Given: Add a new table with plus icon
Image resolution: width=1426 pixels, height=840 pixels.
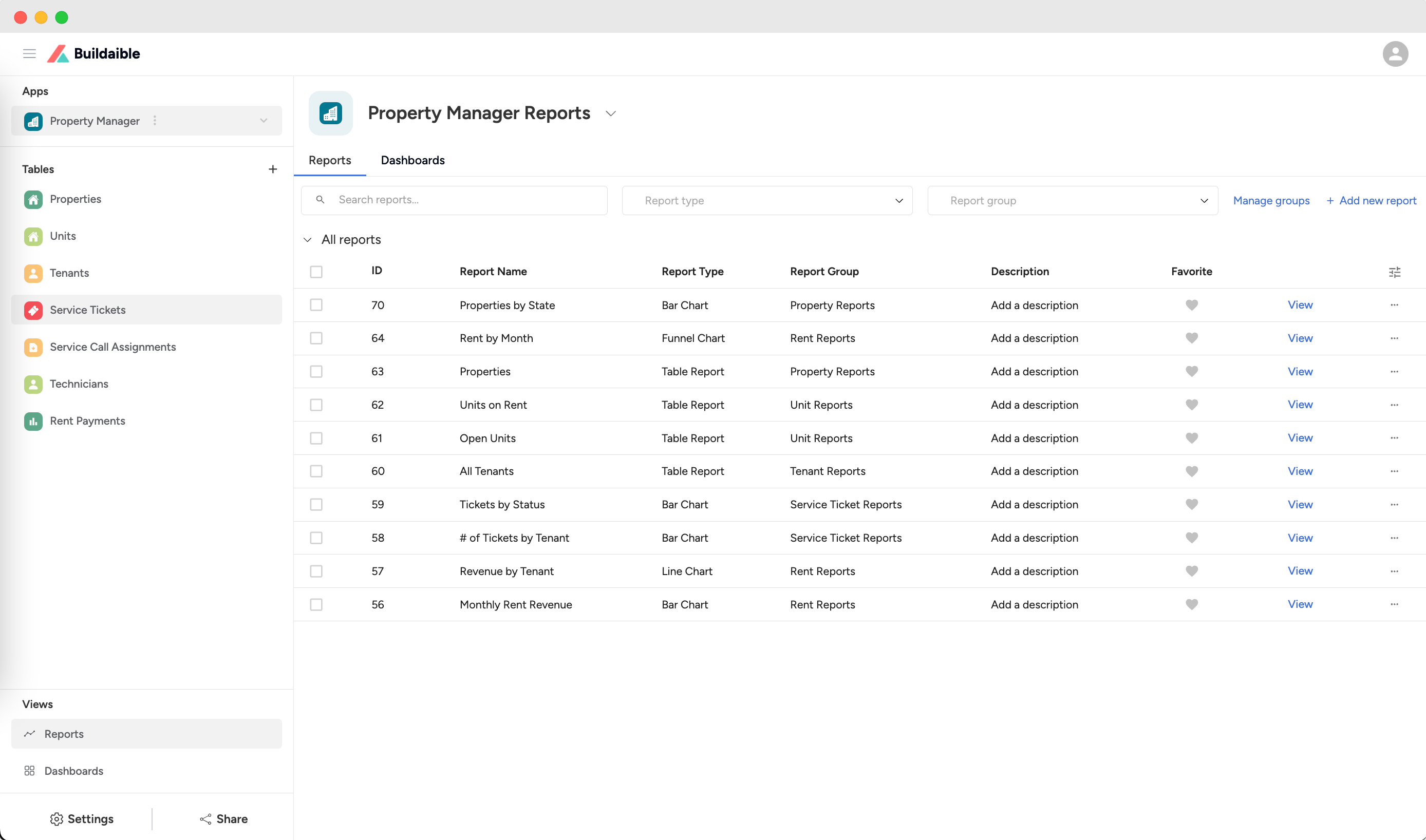Looking at the screenshot, I should point(273,169).
